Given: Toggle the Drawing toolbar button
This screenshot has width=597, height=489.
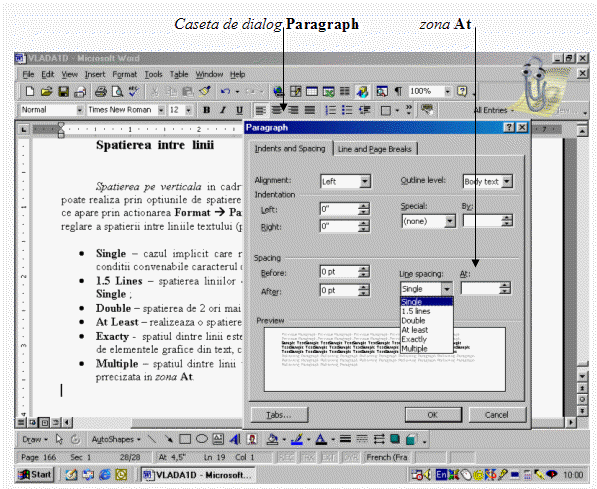Looking at the screenshot, I should coord(362,91).
